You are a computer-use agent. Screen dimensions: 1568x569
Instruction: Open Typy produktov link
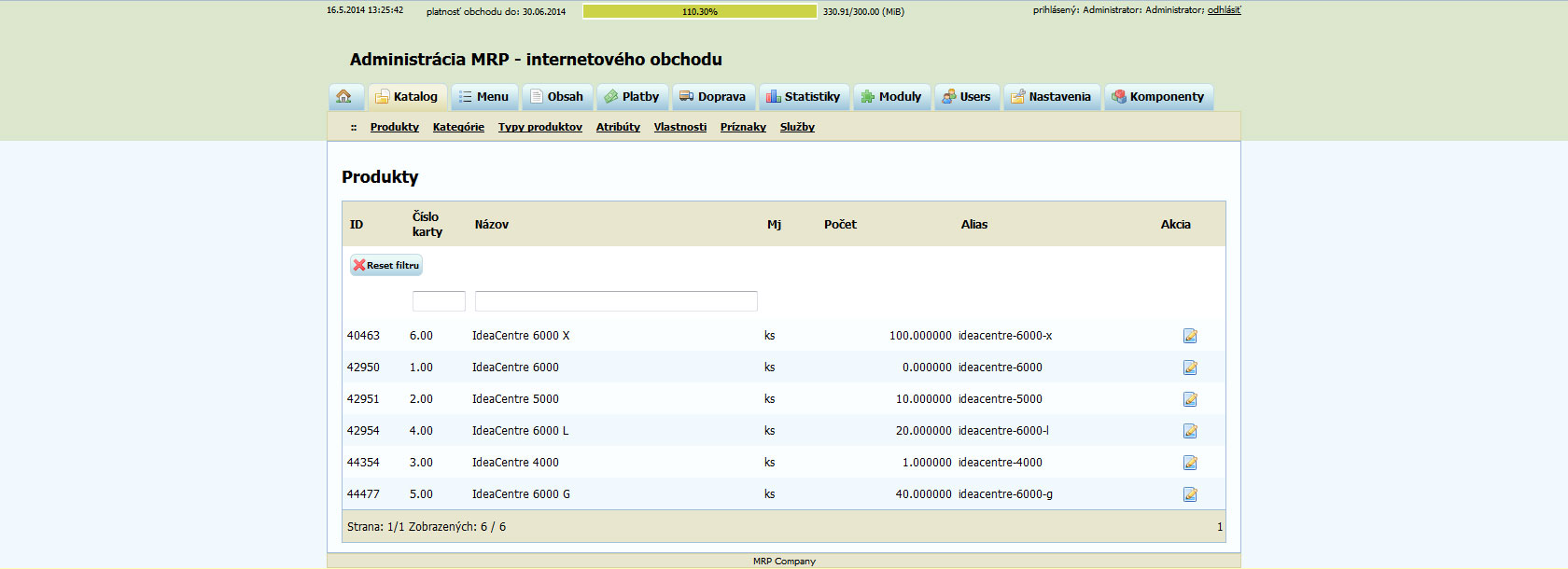pyautogui.click(x=540, y=127)
